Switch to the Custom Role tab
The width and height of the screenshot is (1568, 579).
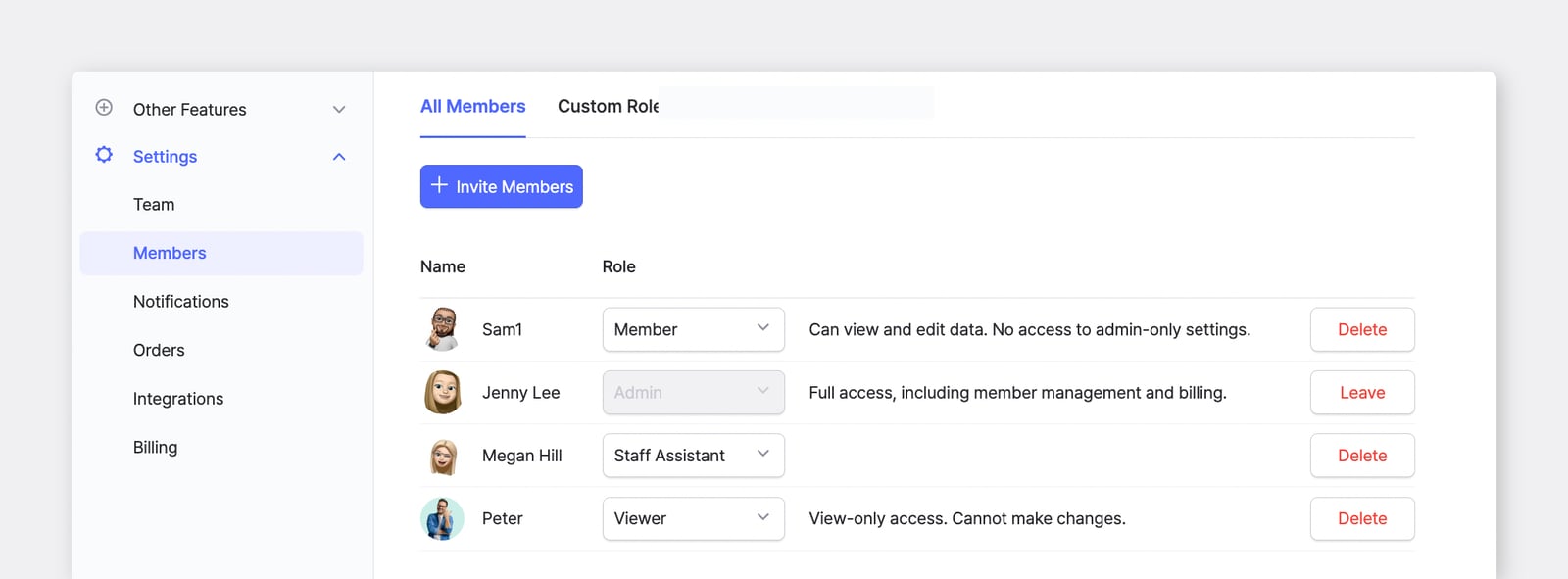pos(609,106)
